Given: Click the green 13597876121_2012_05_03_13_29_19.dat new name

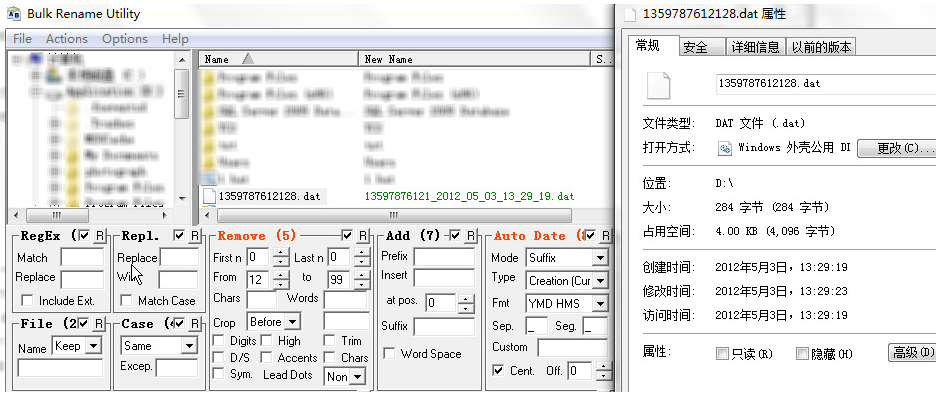Looking at the screenshot, I should click(470, 196).
